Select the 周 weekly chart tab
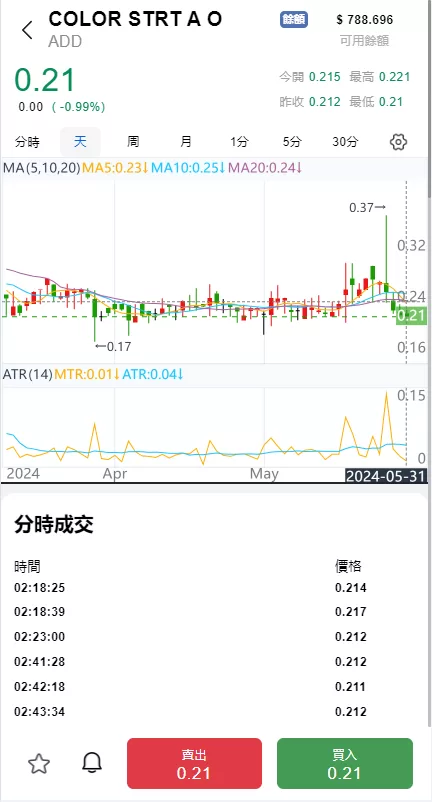This screenshot has height=802, width=432. [133, 142]
